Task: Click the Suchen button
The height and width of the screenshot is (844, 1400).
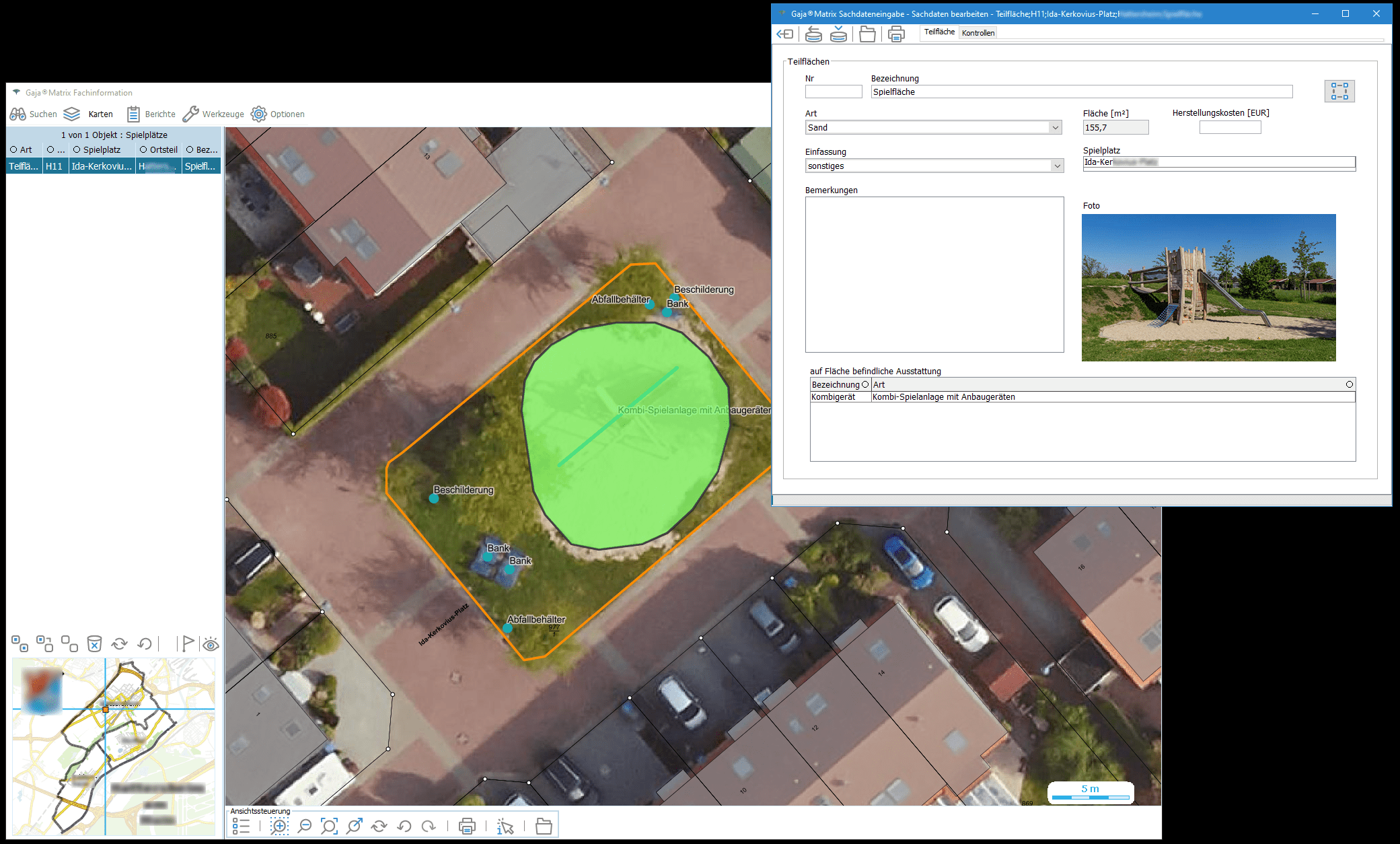Action: click(34, 114)
